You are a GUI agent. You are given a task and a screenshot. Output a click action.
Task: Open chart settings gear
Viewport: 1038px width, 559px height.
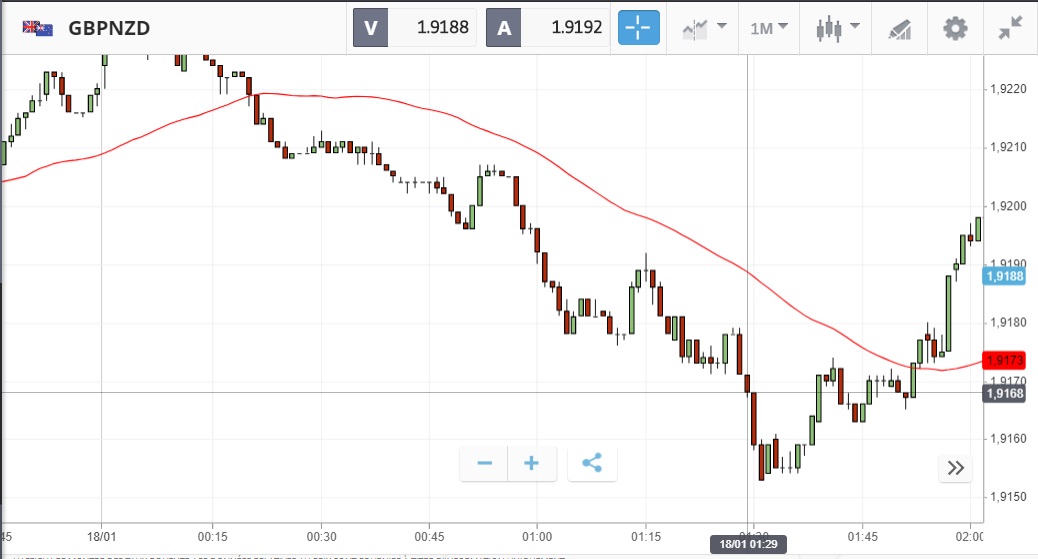click(x=956, y=28)
